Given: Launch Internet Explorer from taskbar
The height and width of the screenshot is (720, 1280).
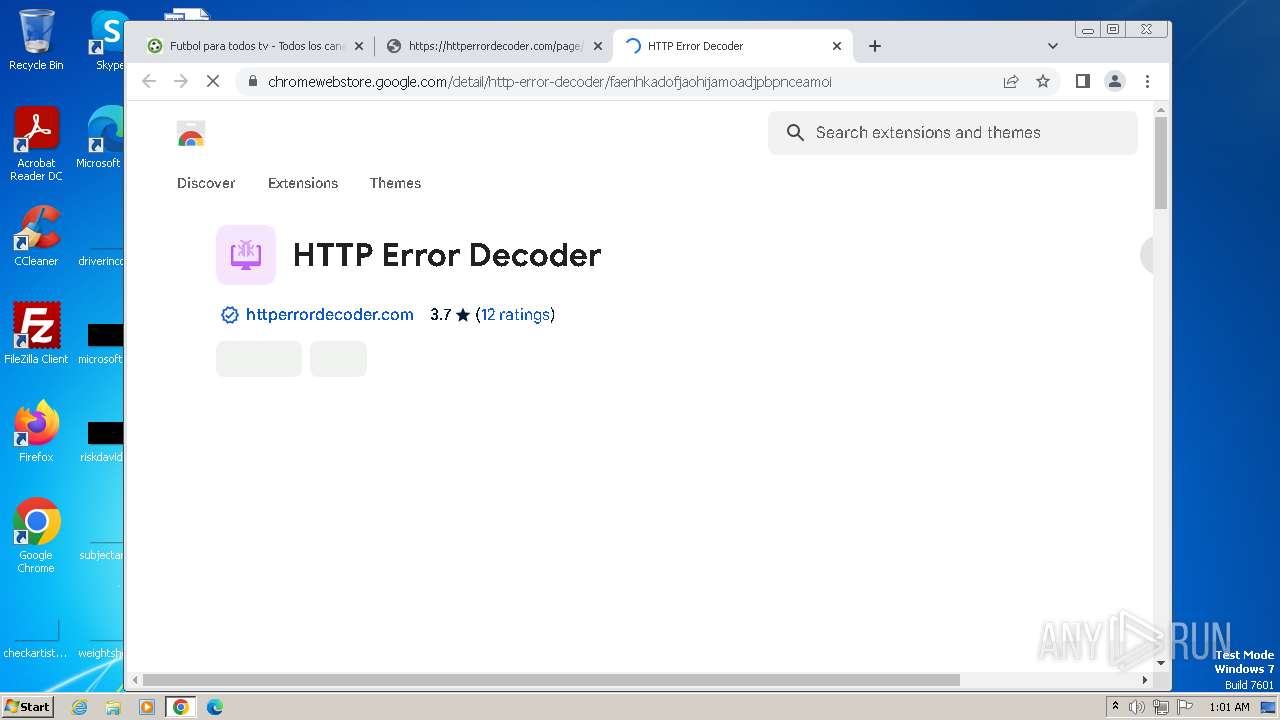Looking at the screenshot, I should (x=79, y=707).
